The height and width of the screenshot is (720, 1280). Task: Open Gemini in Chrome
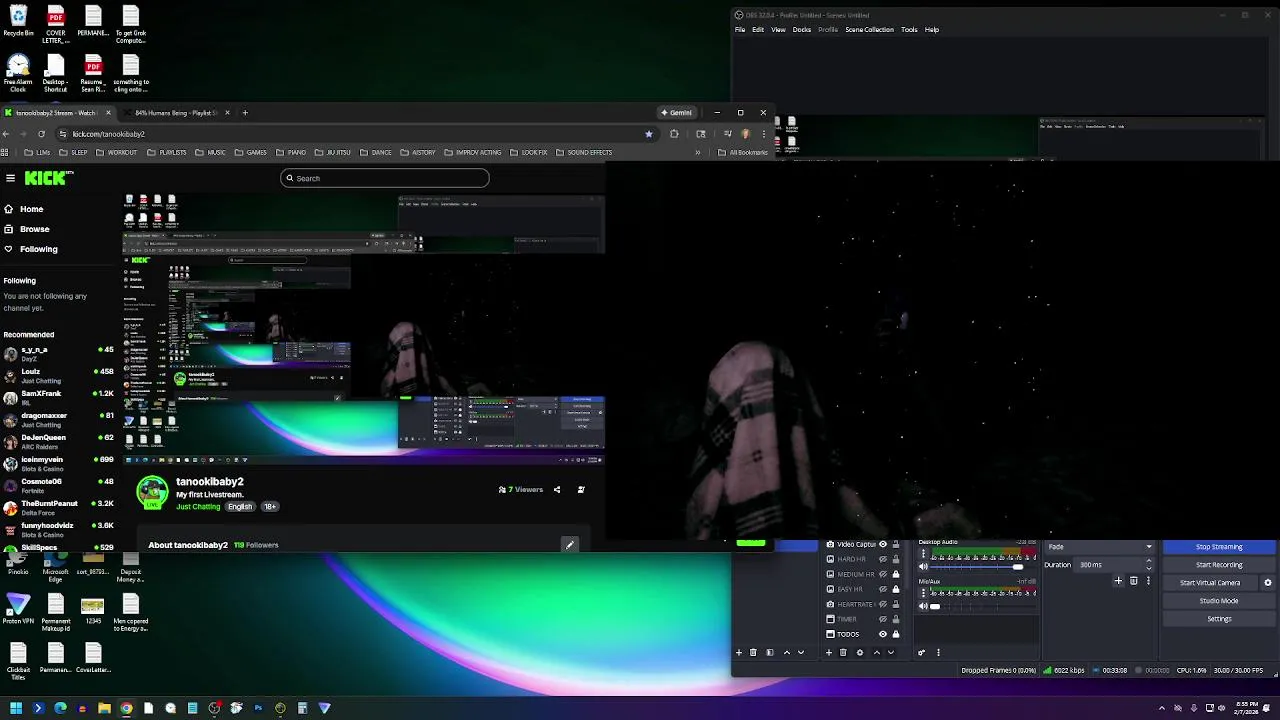coord(677,113)
